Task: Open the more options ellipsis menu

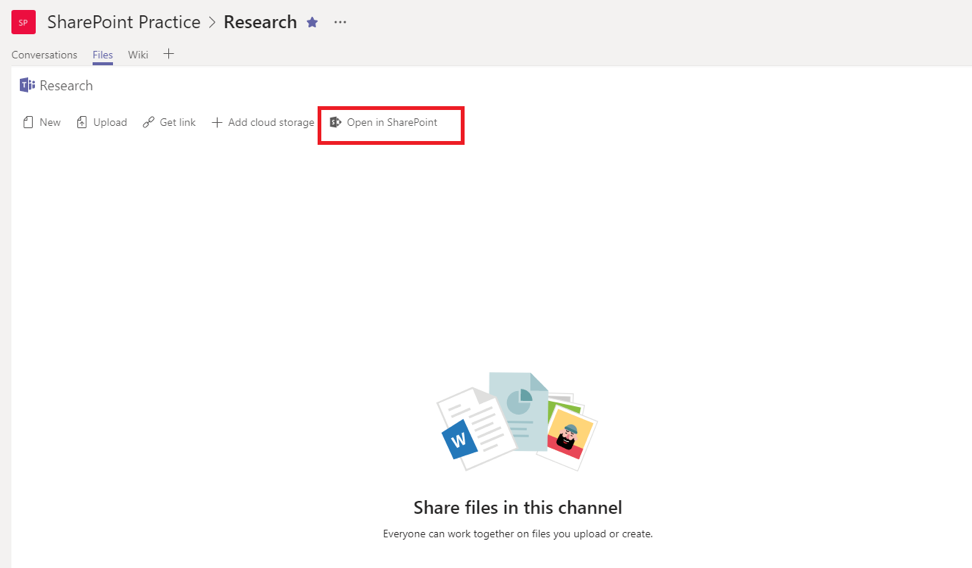Action: tap(340, 22)
